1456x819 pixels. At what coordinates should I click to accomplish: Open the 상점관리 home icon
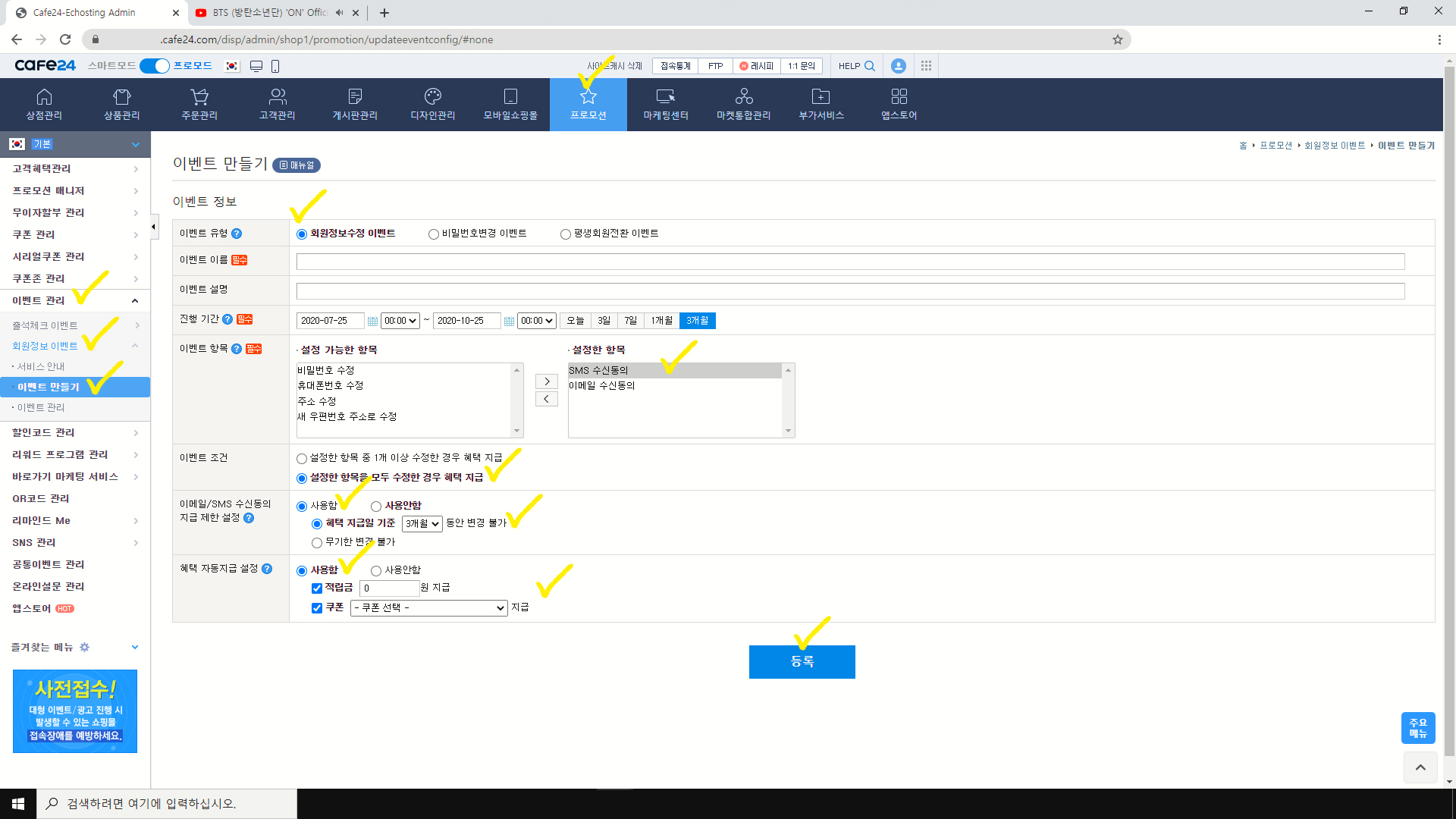pyautogui.click(x=44, y=97)
